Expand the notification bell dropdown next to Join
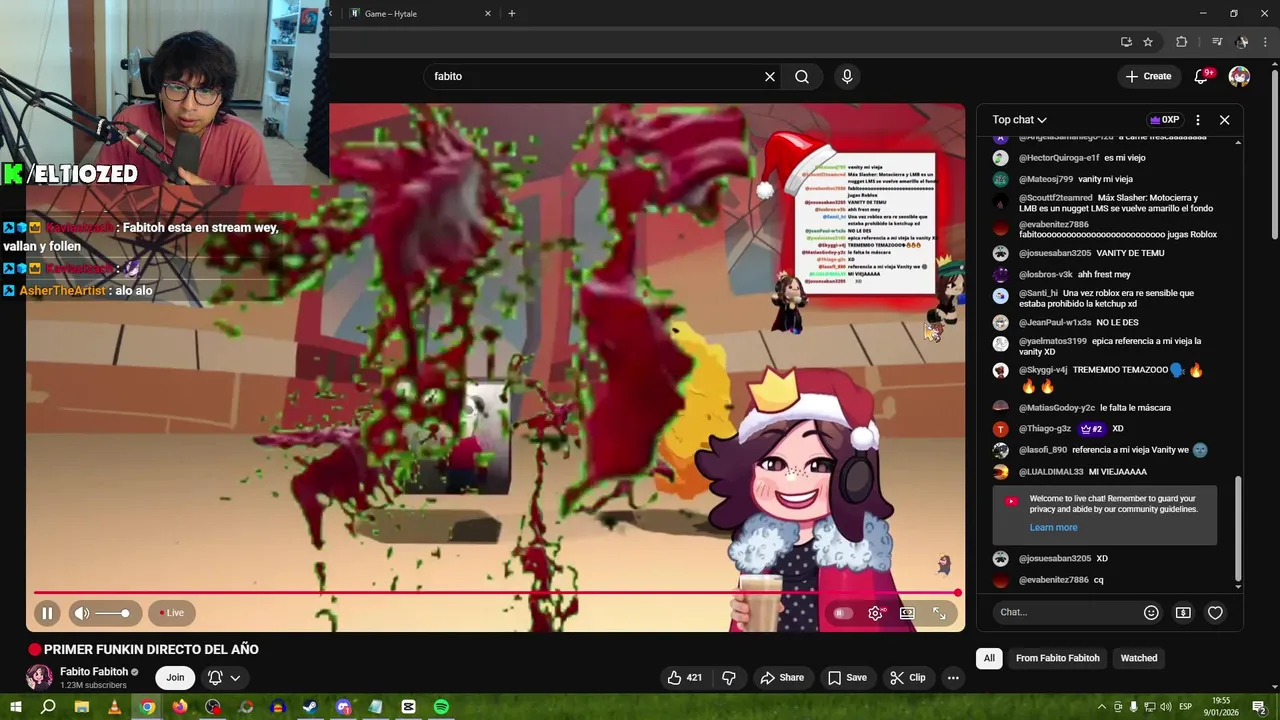Viewport: 1280px width, 720px height. pyautogui.click(x=224, y=677)
